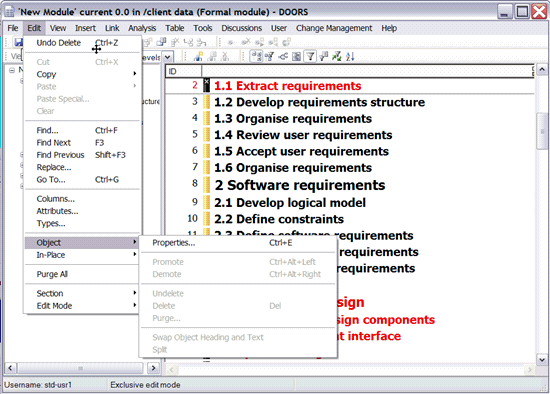This screenshot has height=394, width=550.
Task: Click the filter-and-columns icon right of the funnel
Action: coord(323,56)
